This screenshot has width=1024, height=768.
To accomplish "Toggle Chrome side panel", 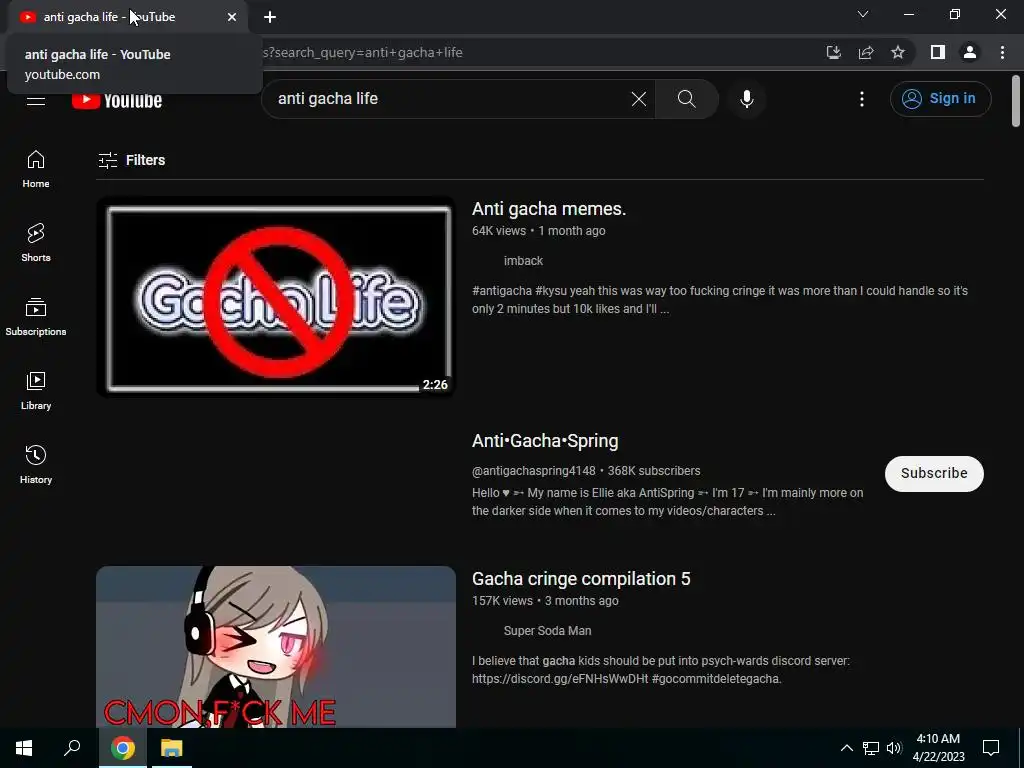I will [x=938, y=52].
